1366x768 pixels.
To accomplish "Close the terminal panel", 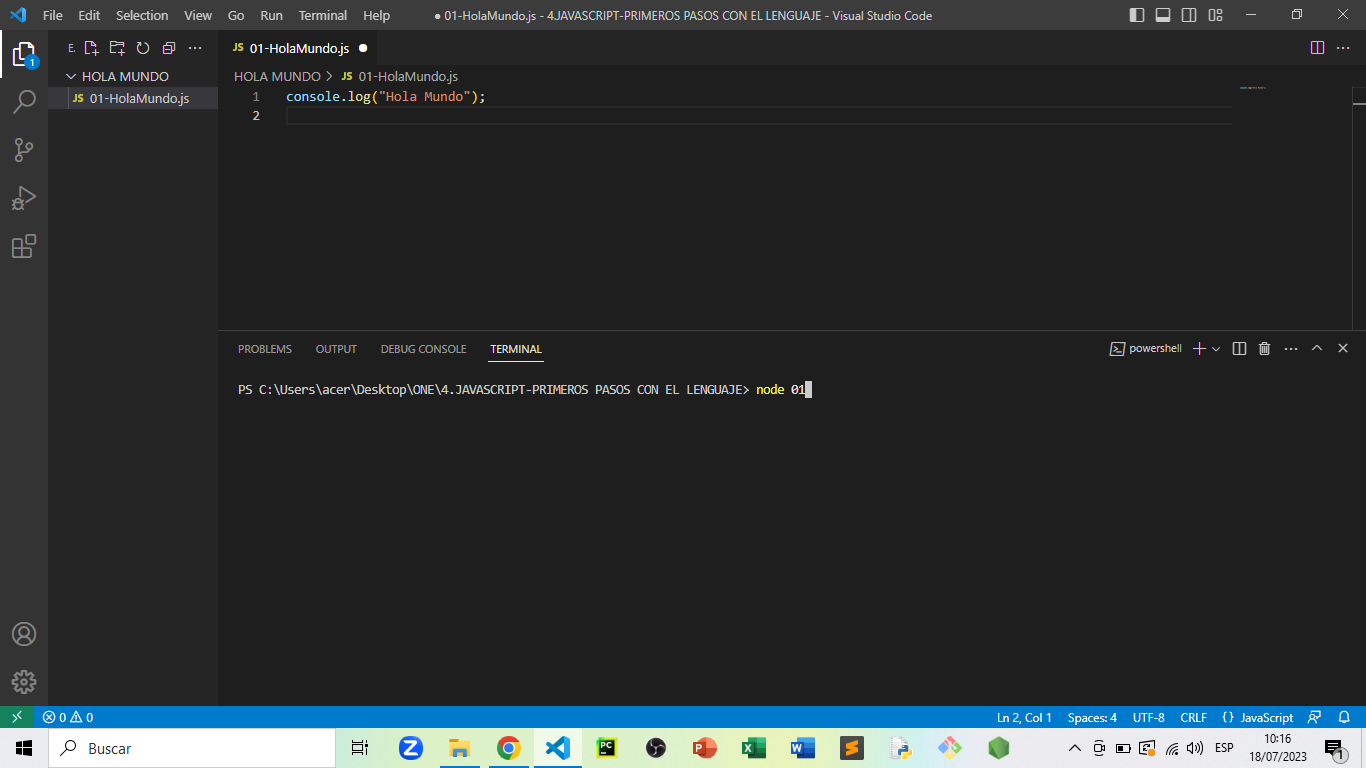I will (x=1343, y=348).
